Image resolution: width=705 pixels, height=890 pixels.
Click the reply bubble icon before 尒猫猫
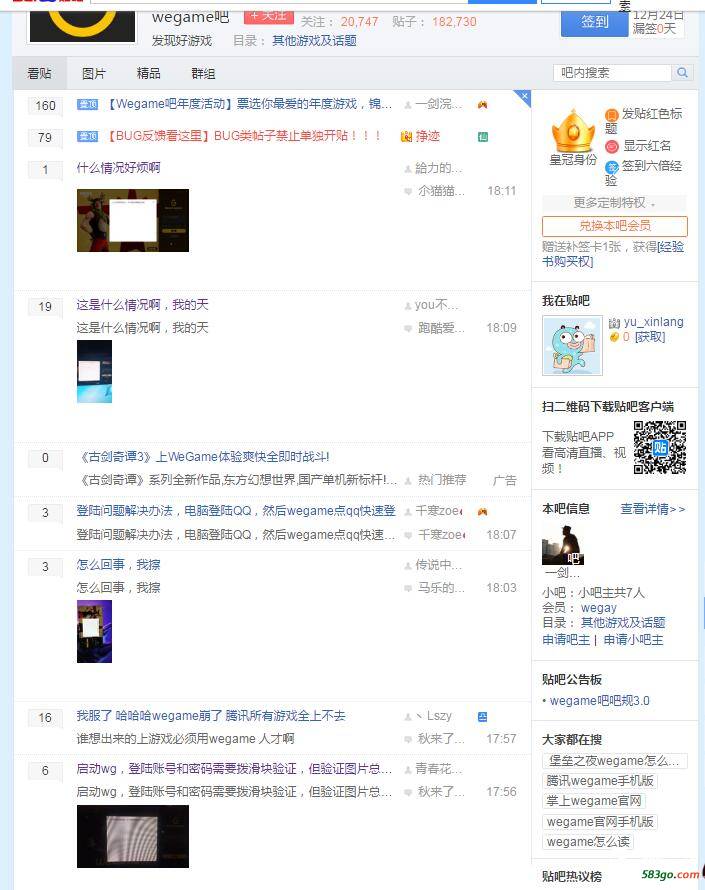[408, 191]
